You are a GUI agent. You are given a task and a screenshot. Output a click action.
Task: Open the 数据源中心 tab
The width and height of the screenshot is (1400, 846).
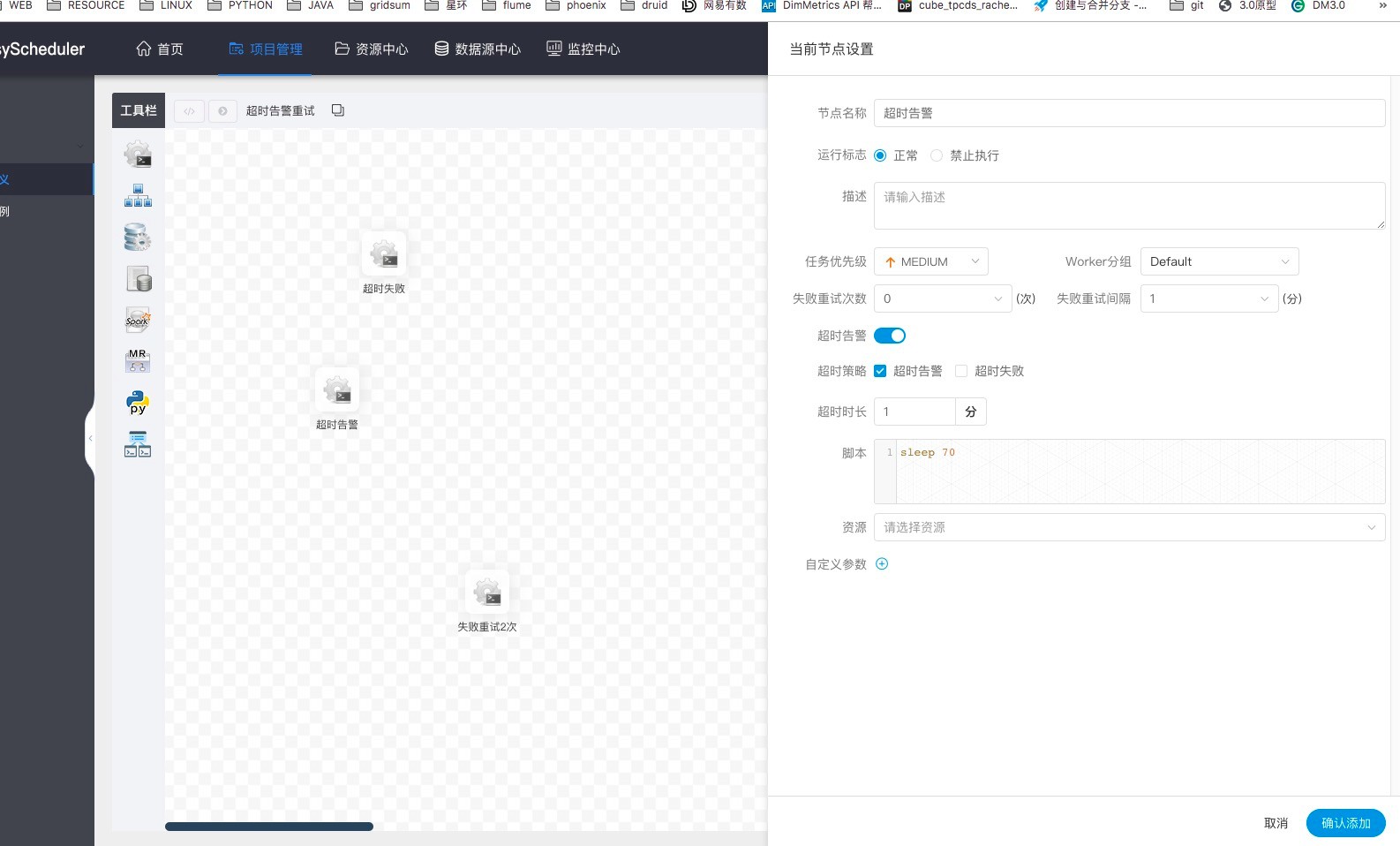[x=478, y=49]
